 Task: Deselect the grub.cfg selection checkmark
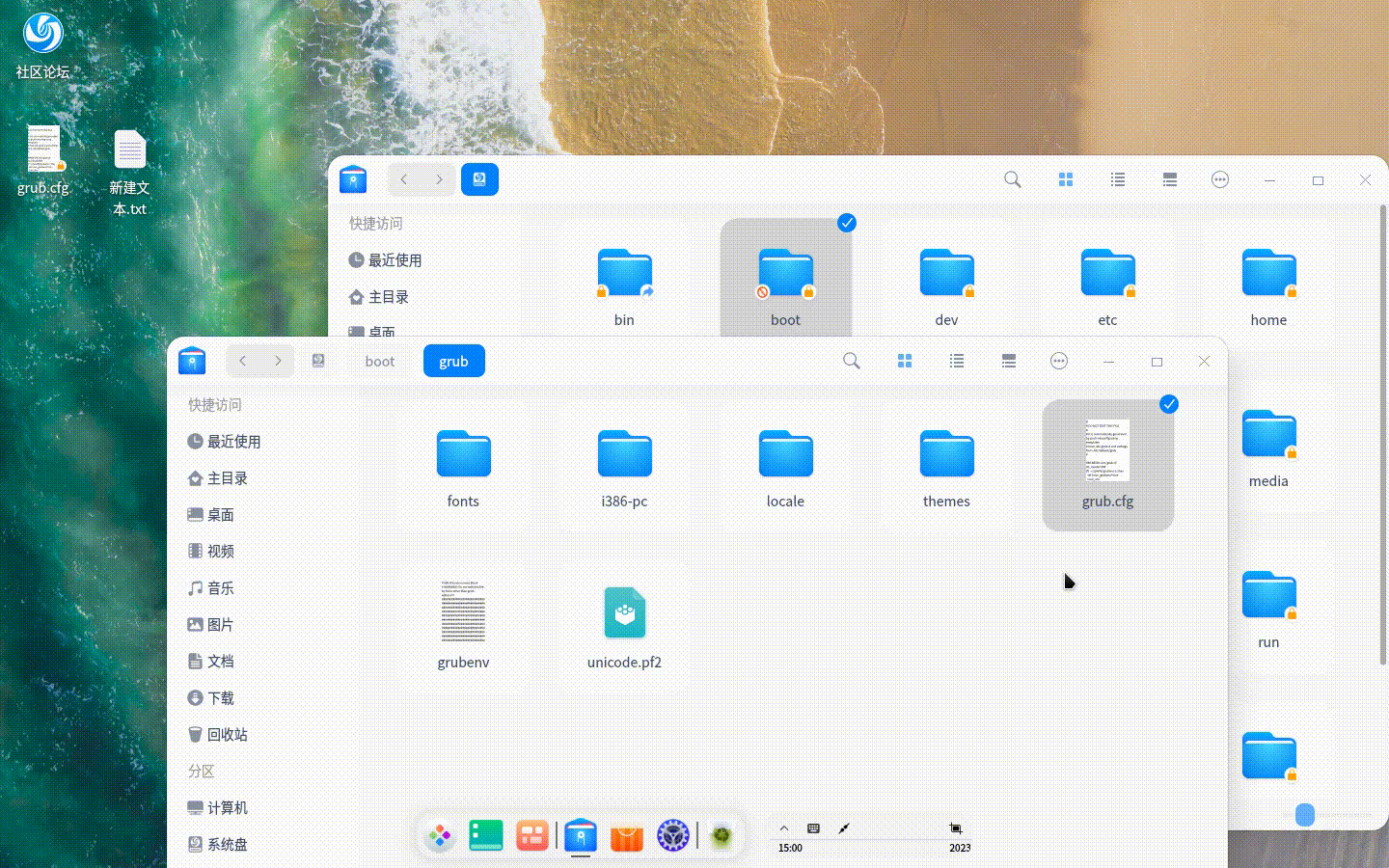click(1169, 404)
